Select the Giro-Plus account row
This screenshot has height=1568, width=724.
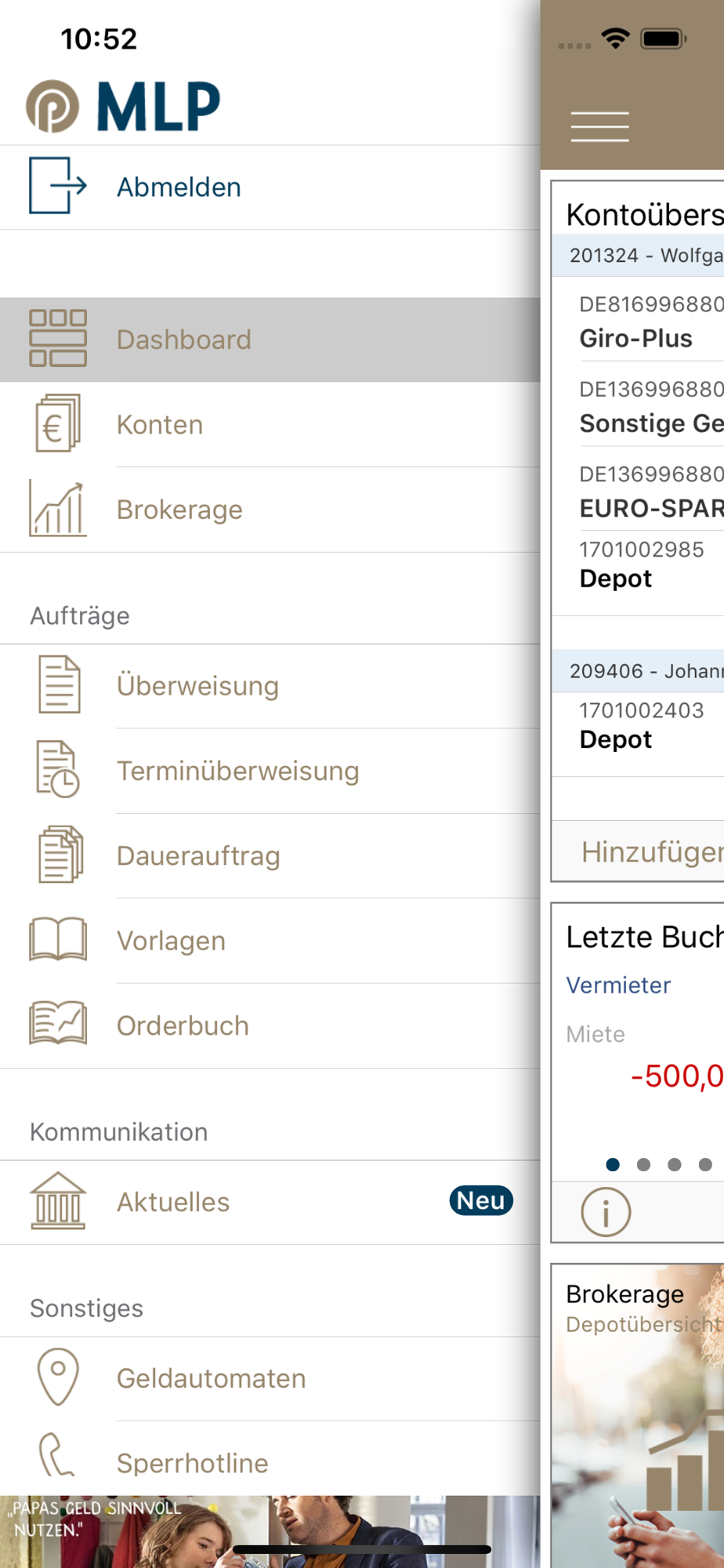[638, 321]
